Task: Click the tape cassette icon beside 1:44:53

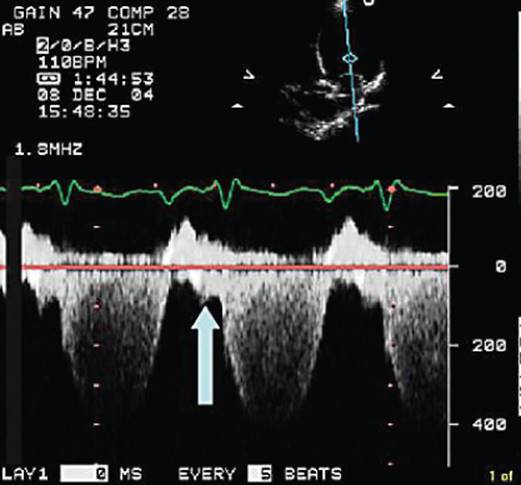Action: click(x=49, y=79)
